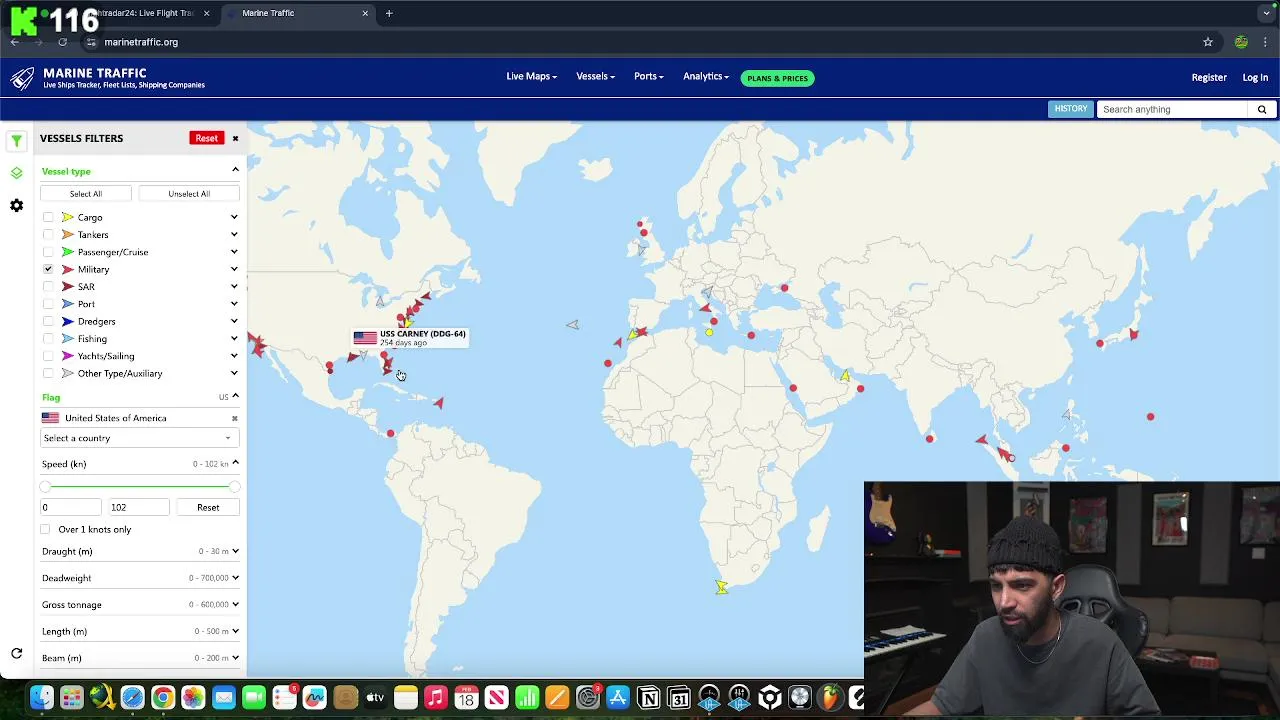Image resolution: width=1280 pixels, height=720 pixels.
Task: Click the military ship marker near Puerto Rico
Action: 438,403
